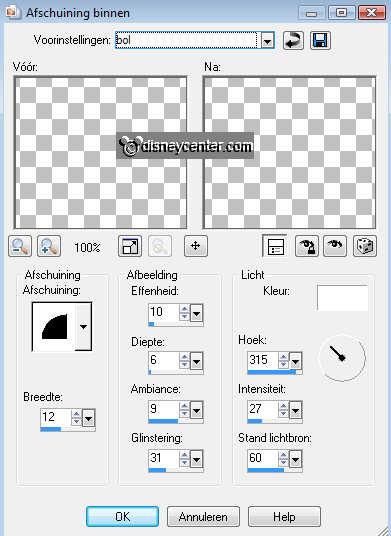
Task: Randomize parameters with the dice icon
Action: pyautogui.click(x=365, y=246)
